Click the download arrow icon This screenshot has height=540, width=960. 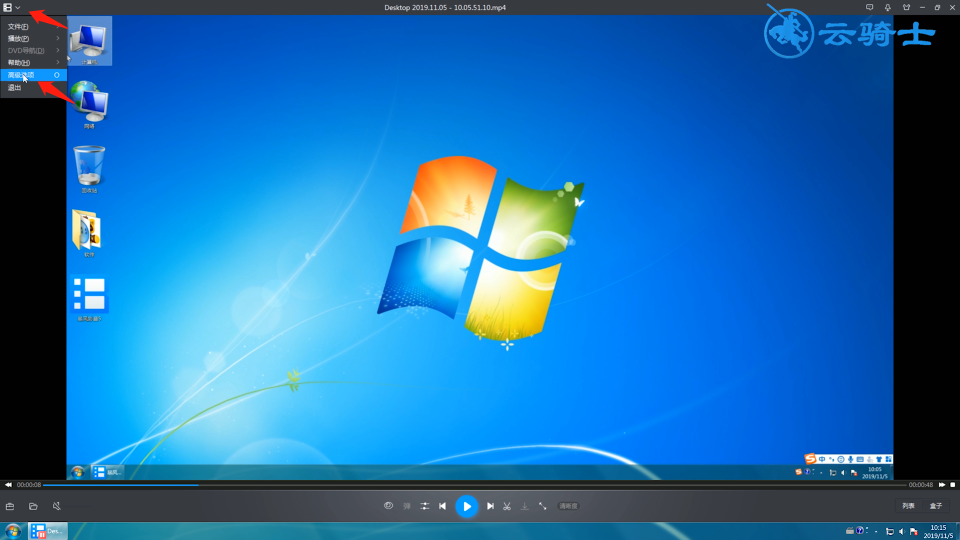coord(525,506)
